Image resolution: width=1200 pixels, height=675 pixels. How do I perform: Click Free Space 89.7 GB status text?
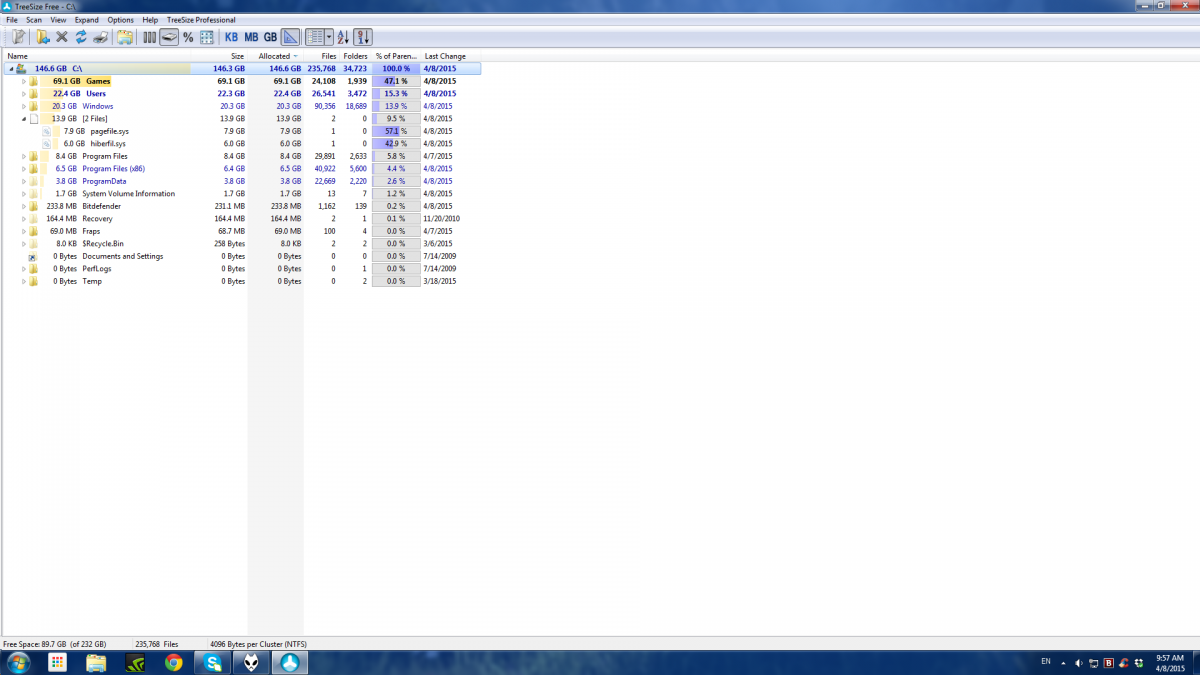pyautogui.click(x=55, y=644)
